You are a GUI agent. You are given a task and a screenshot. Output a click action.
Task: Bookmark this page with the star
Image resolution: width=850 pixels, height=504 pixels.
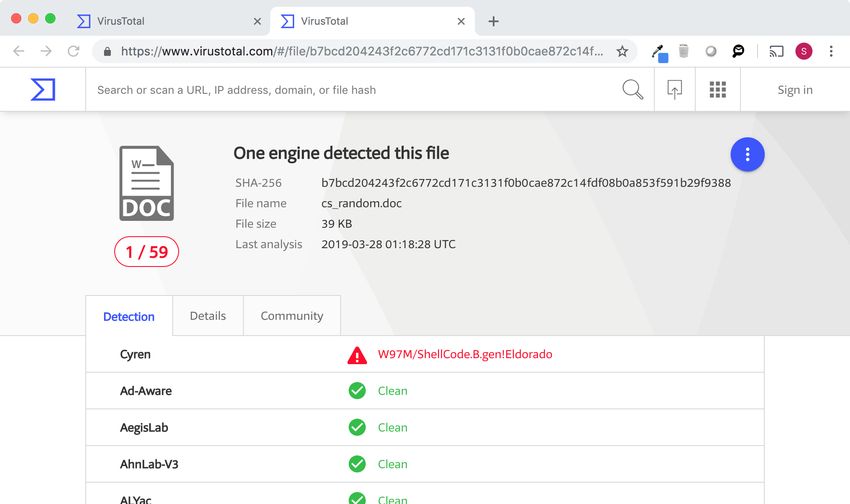pyautogui.click(x=622, y=51)
